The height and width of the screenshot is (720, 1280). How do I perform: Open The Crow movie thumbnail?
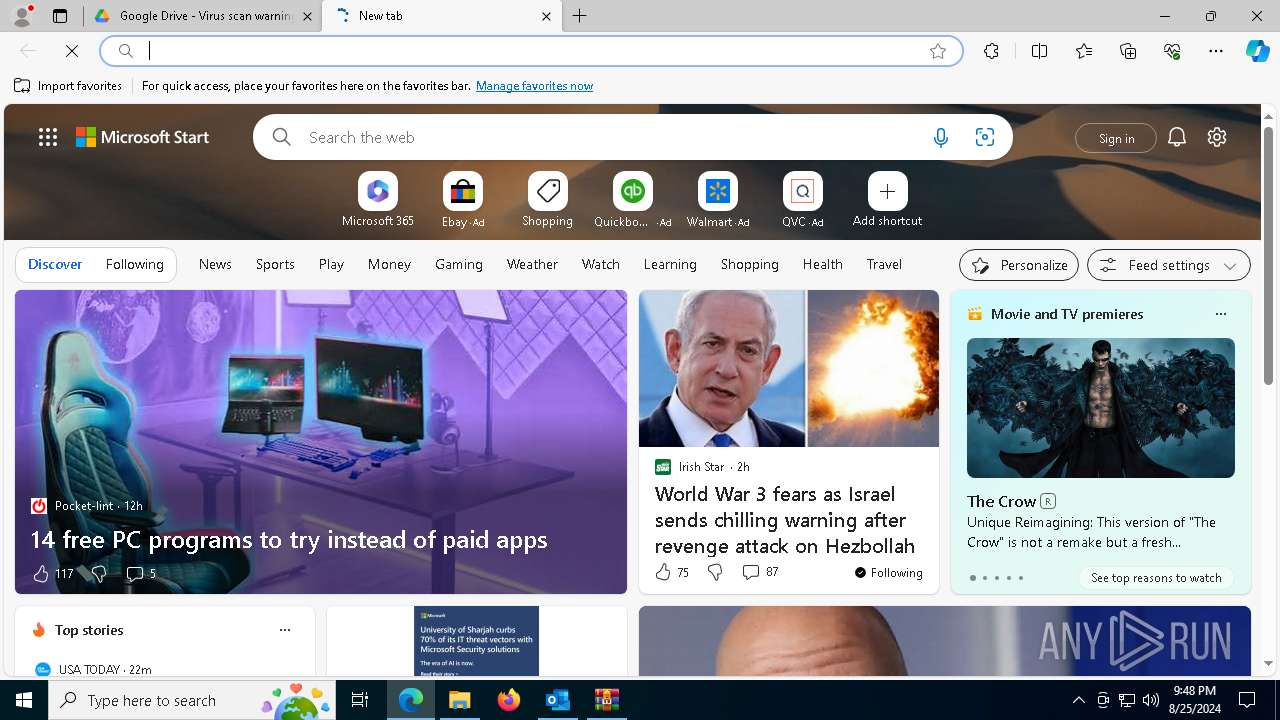[1100, 408]
